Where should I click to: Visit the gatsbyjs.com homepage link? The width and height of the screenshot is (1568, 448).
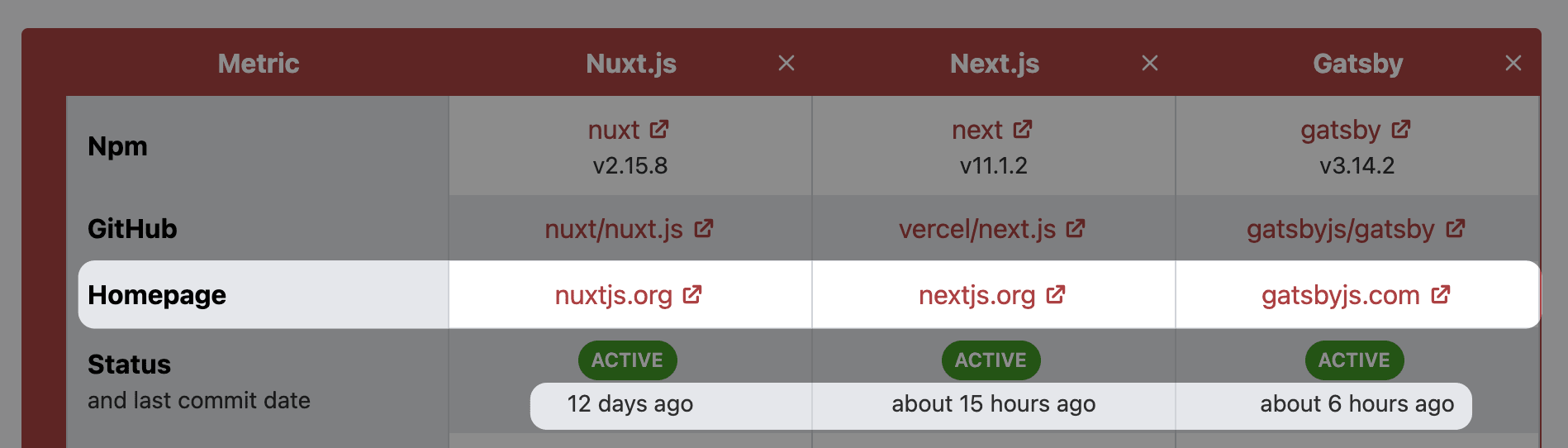pyautogui.click(x=1341, y=295)
